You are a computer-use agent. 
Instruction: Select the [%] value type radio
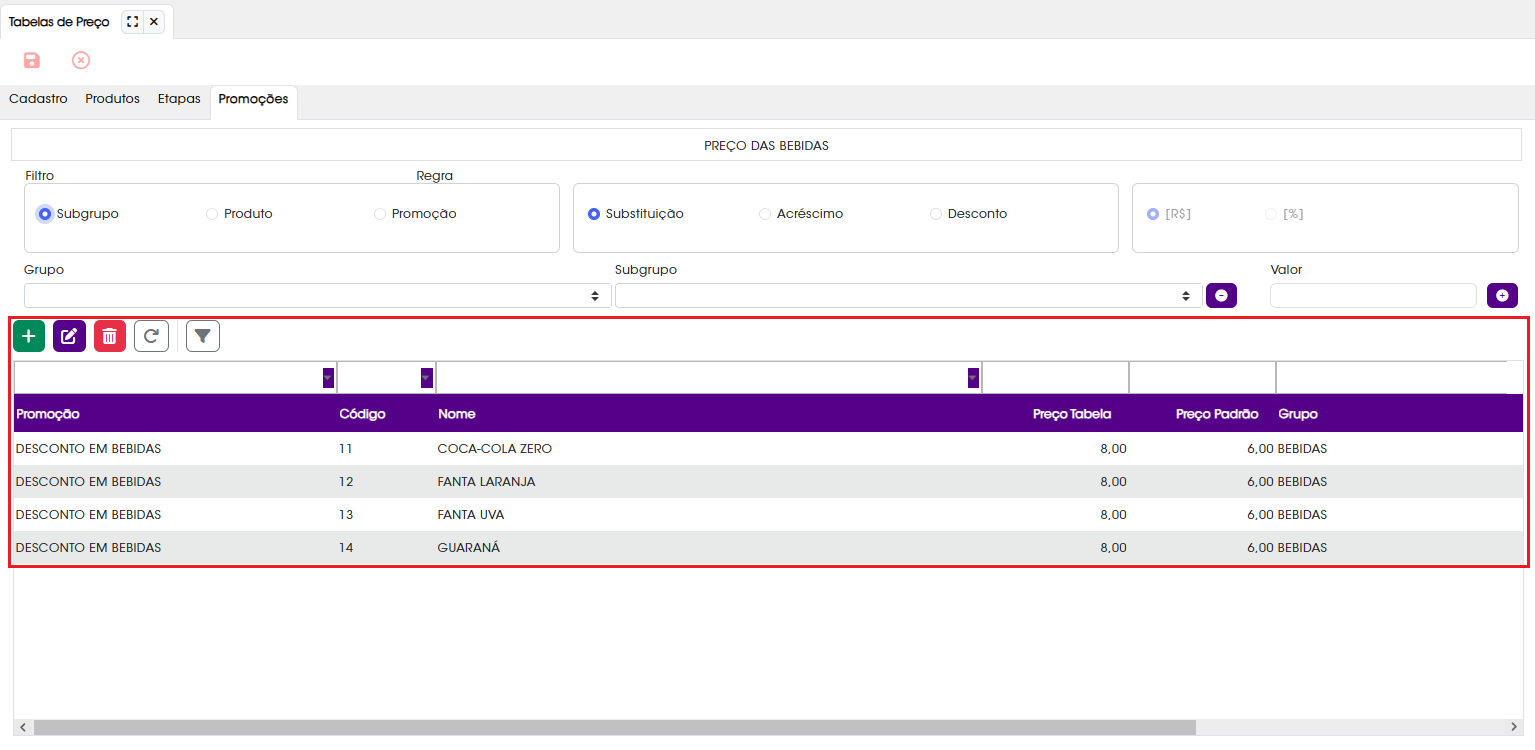pyautogui.click(x=1271, y=214)
